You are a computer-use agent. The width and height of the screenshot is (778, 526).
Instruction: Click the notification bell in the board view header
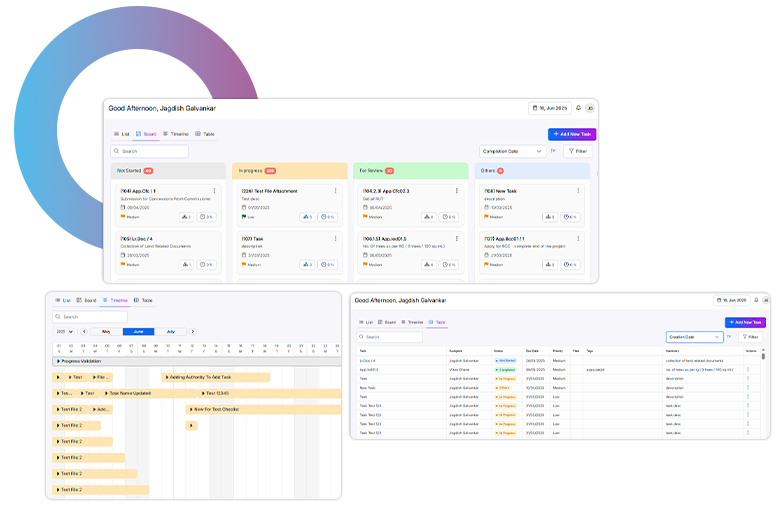pos(578,108)
